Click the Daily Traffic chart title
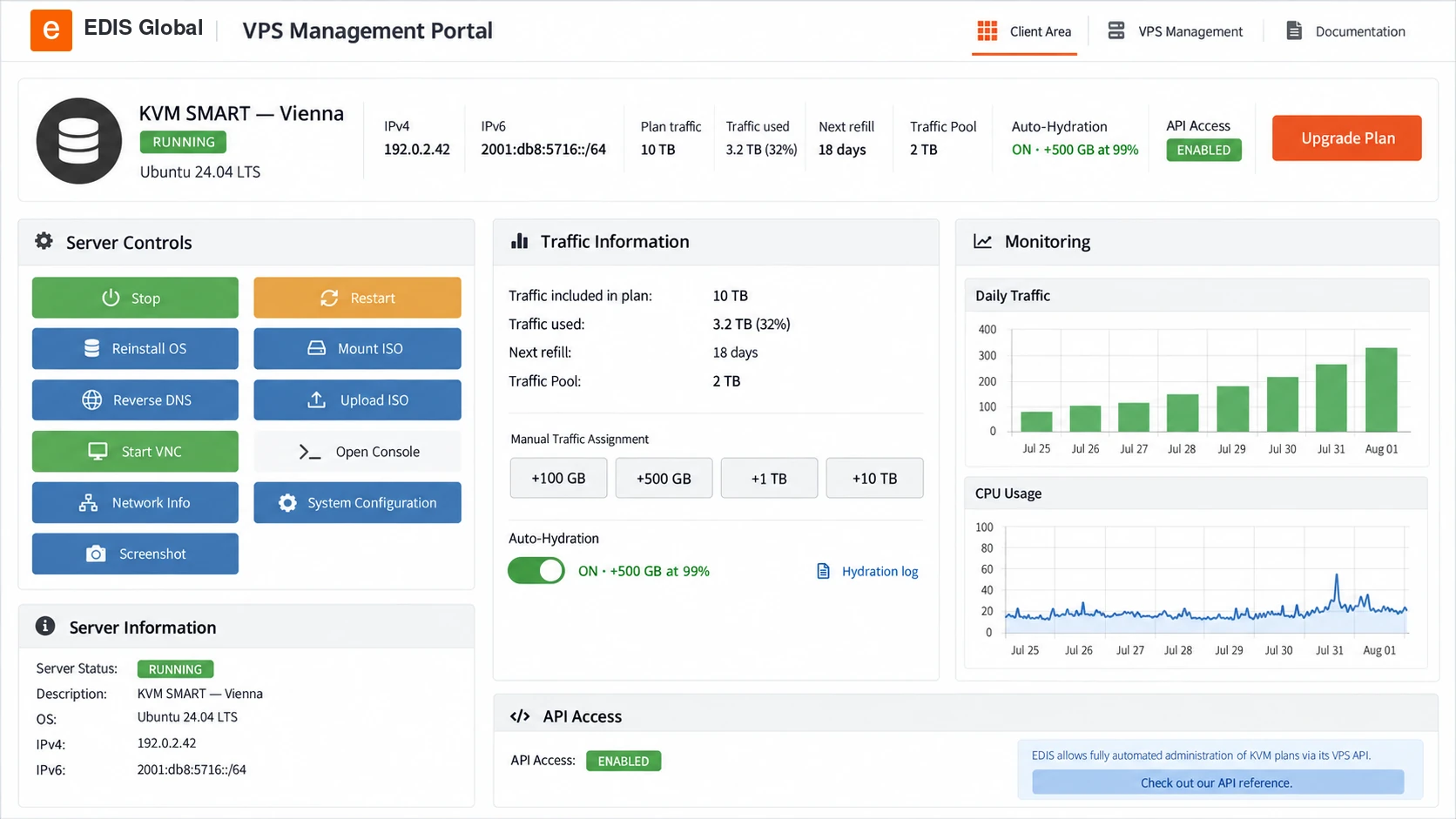Viewport: 1456px width, 819px height. coord(1013,295)
